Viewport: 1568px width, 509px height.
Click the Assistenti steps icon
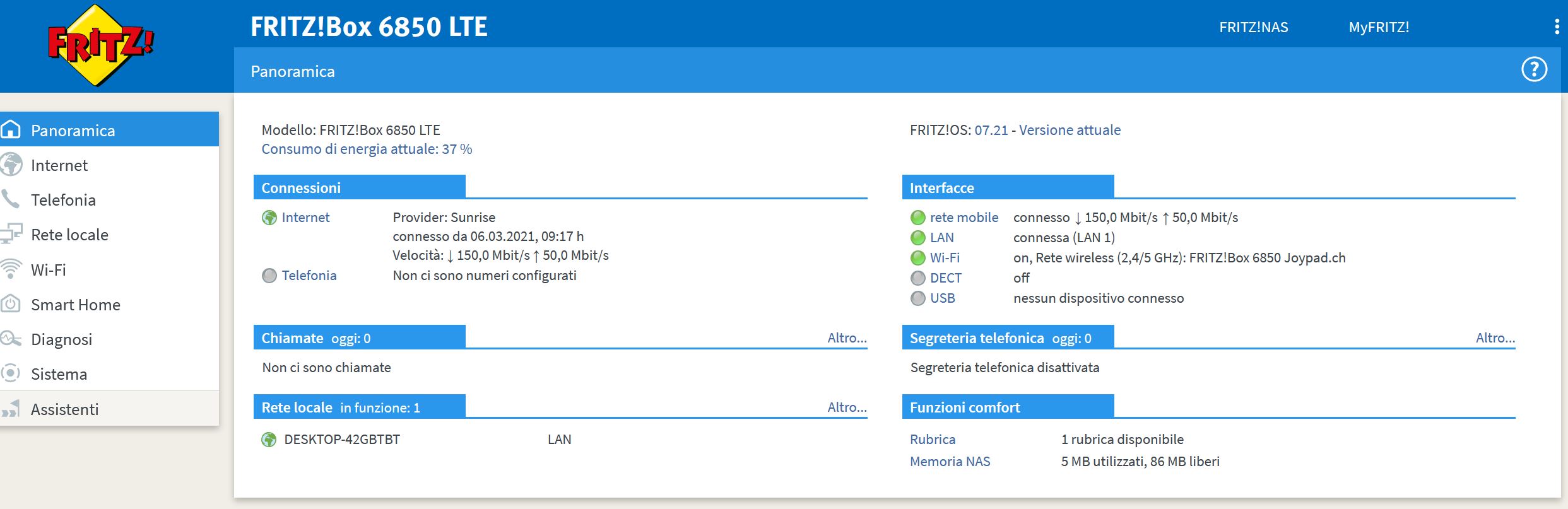(11, 409)
